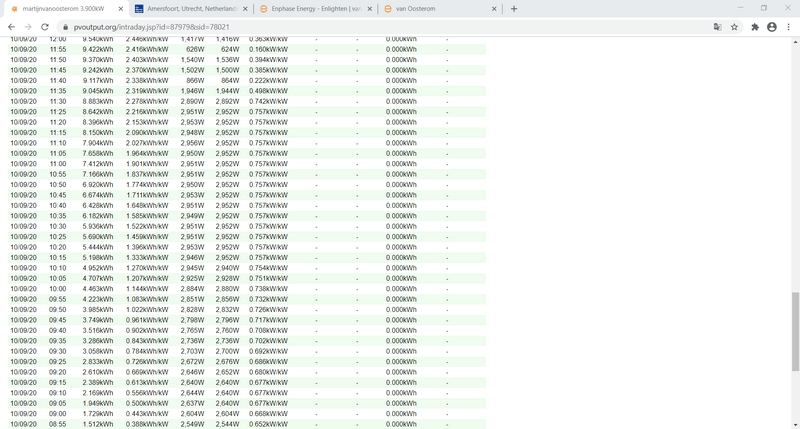This screenshot has height=429, width=800.
Task: Select energy value 6.428kWh
Action: 98,206
